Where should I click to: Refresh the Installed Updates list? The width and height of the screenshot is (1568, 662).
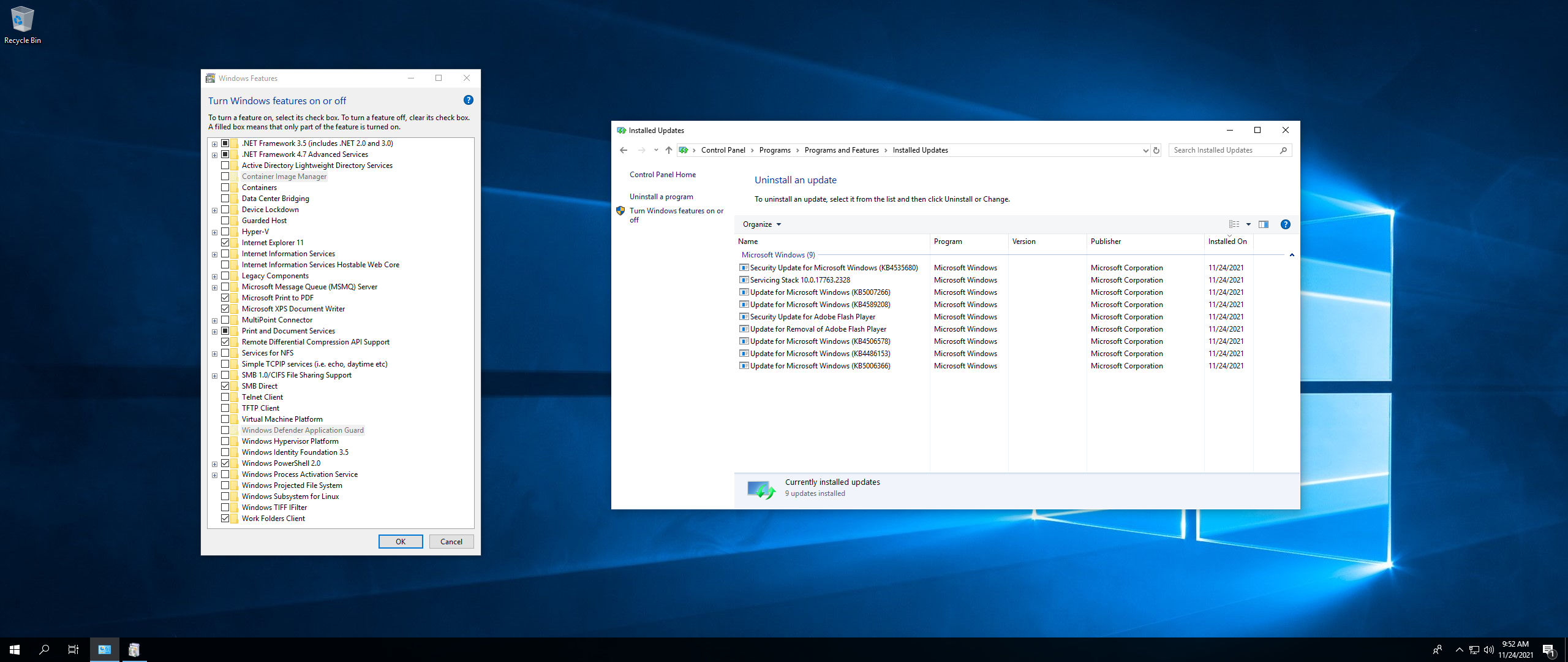[1156, 150]
